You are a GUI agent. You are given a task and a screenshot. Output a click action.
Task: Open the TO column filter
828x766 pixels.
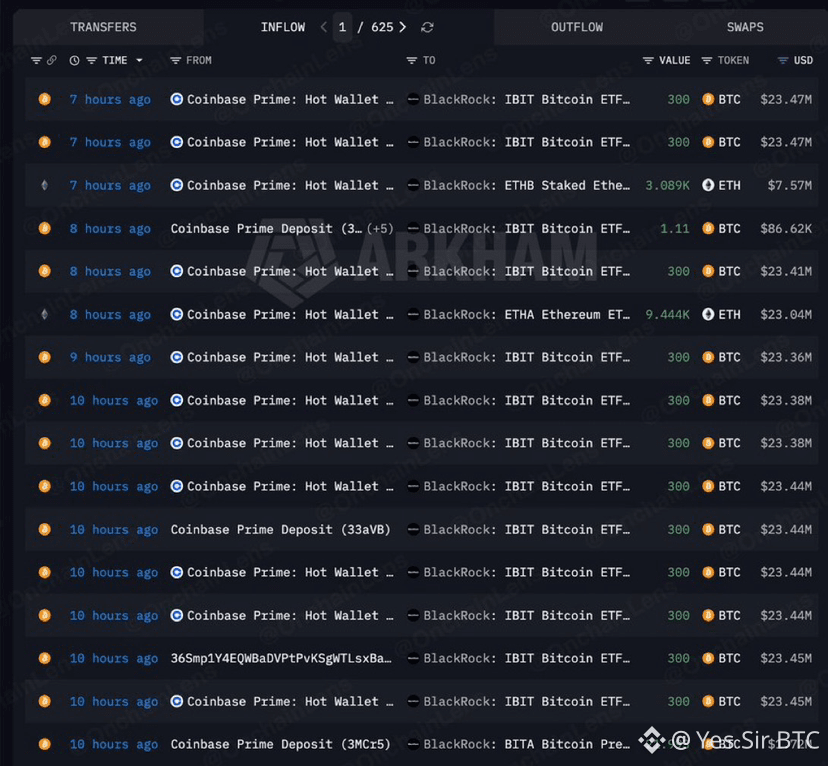pyautogui.click(x=411, y=61)
